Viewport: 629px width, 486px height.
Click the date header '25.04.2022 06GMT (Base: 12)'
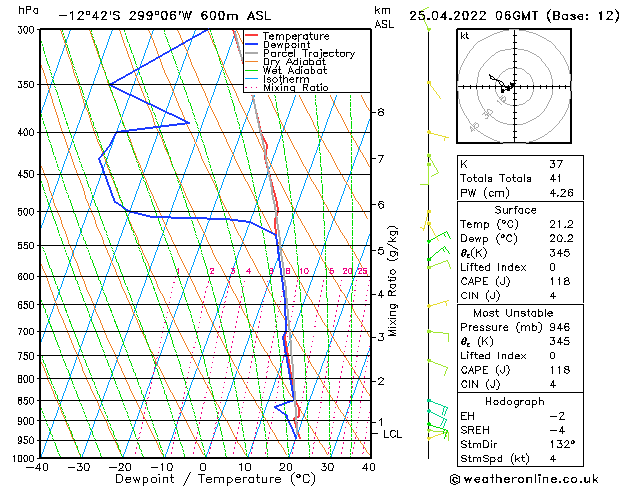514,16
